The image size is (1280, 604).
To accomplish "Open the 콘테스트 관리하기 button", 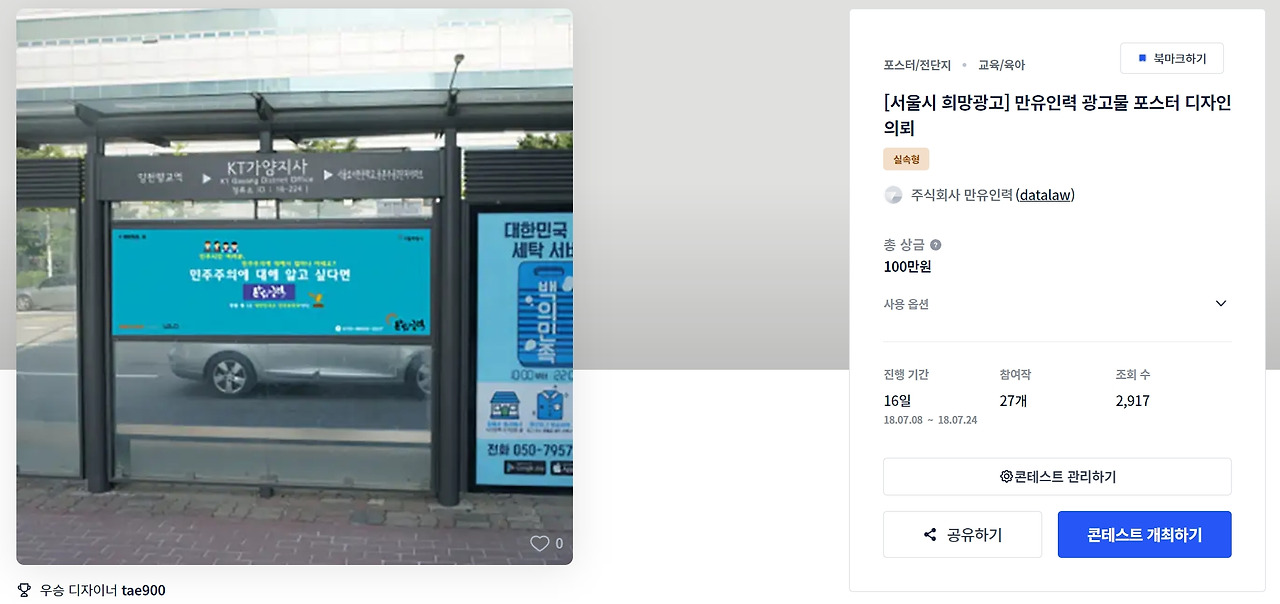I will tap(1057, 477).
